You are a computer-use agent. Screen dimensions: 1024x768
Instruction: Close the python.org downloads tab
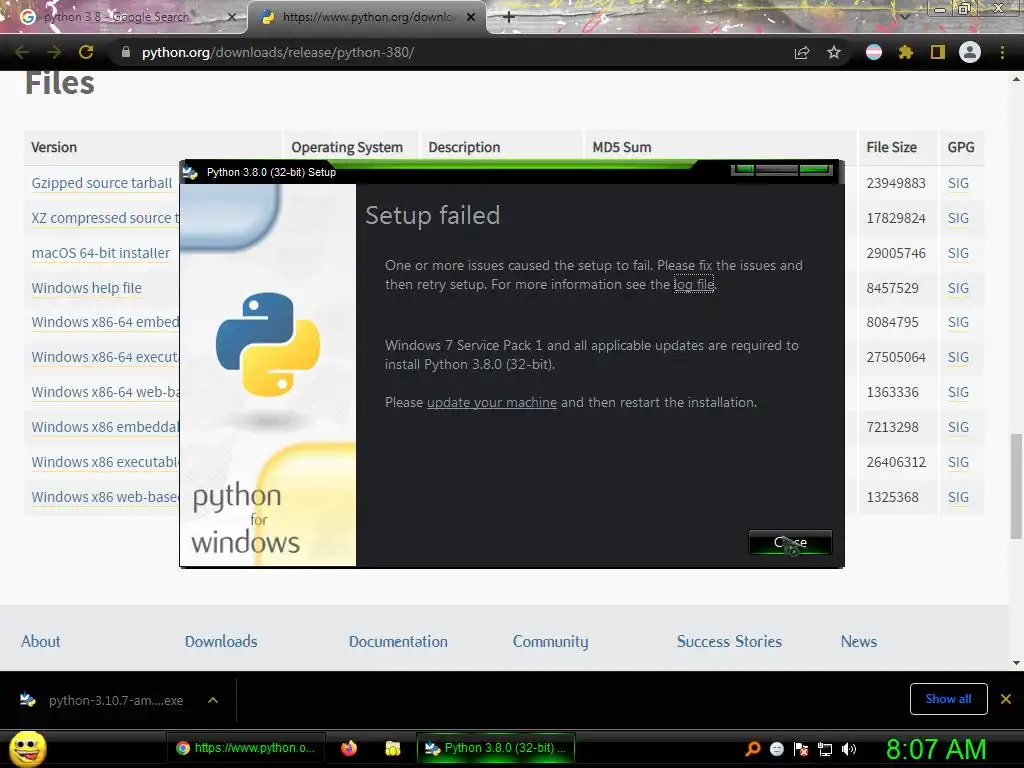(x=471, y=17)
